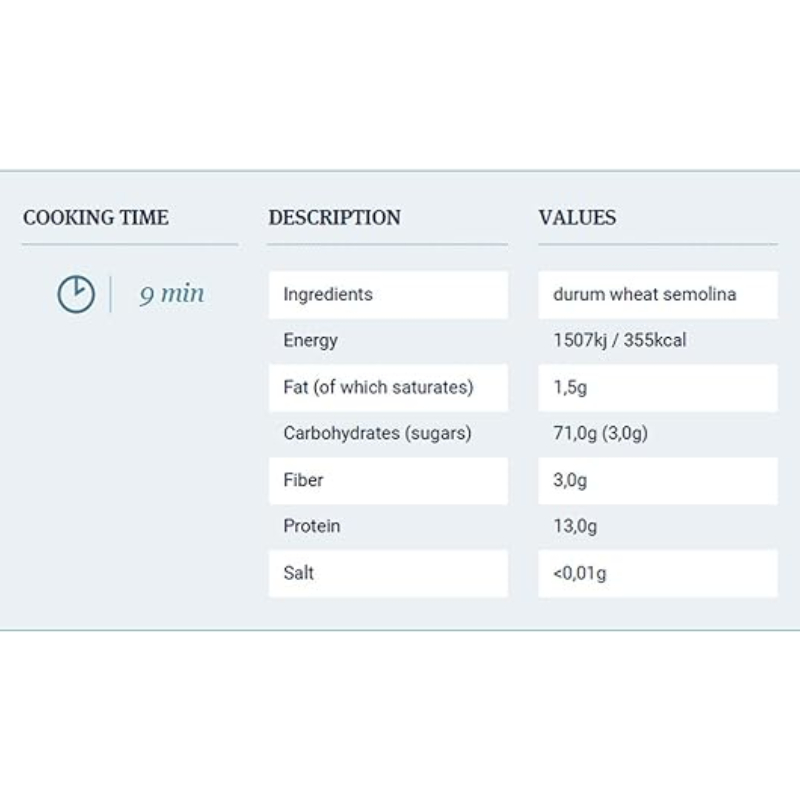Click the 71,0g (3,0g) carbohydrates value
800x800 pixels.
(601, 434)
